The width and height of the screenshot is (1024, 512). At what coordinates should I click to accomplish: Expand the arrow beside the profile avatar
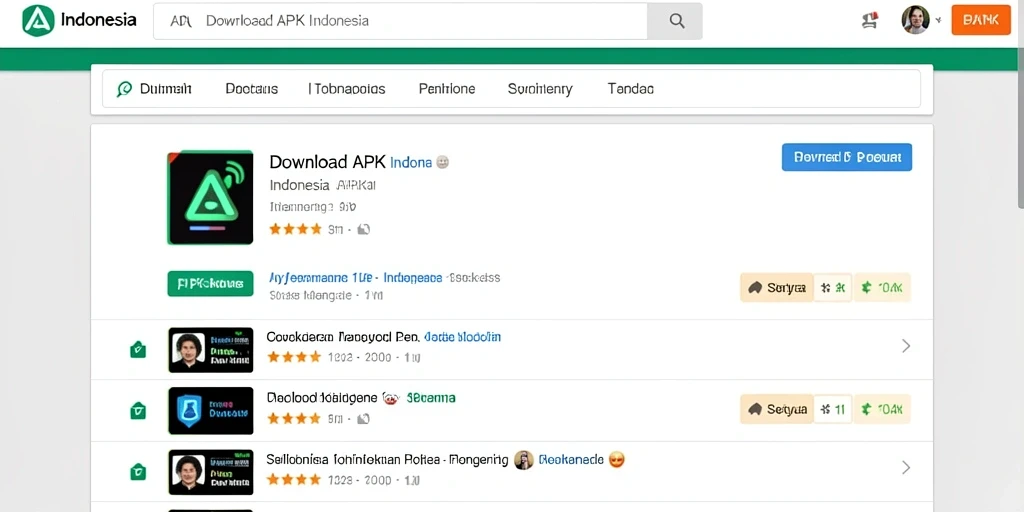[x=938, y=20]
